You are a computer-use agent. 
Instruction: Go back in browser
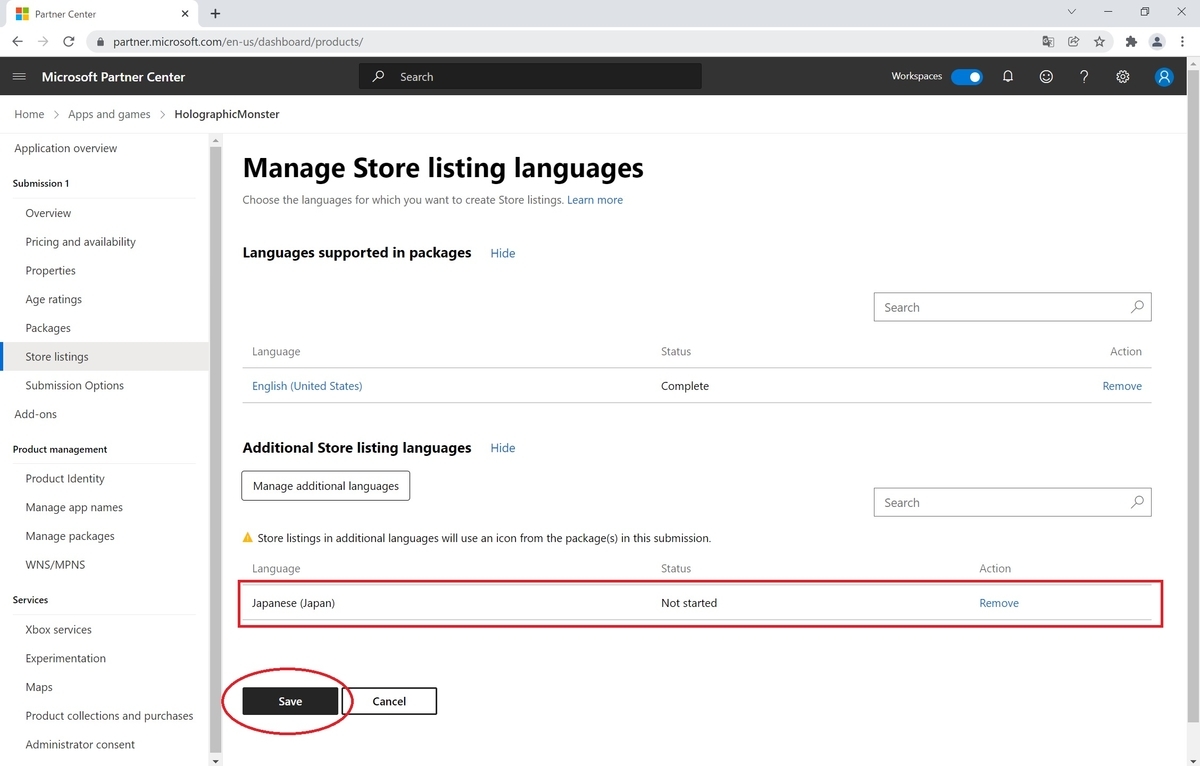point(18,42)
